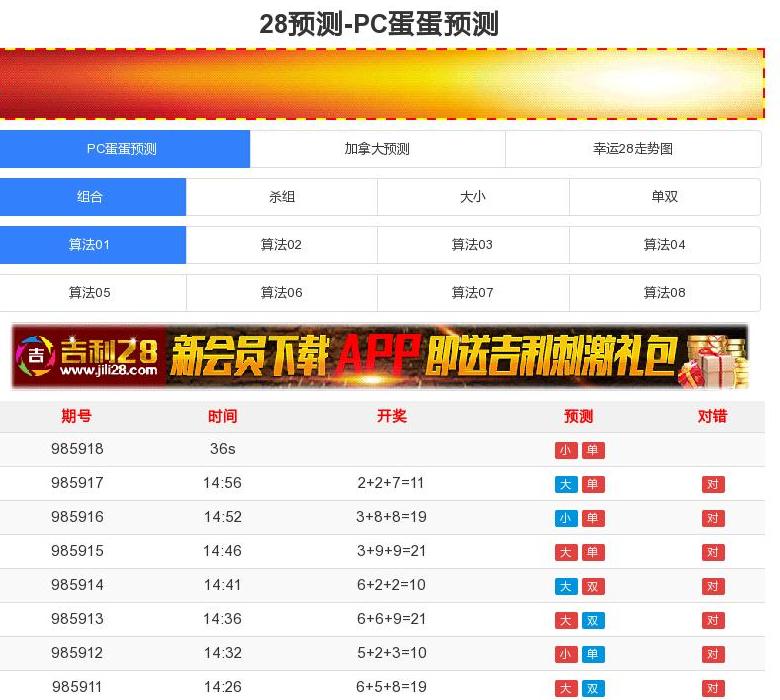Choose 算法04 algorithm
This screenshot has width=780, height=700.
tap(665, 244)
